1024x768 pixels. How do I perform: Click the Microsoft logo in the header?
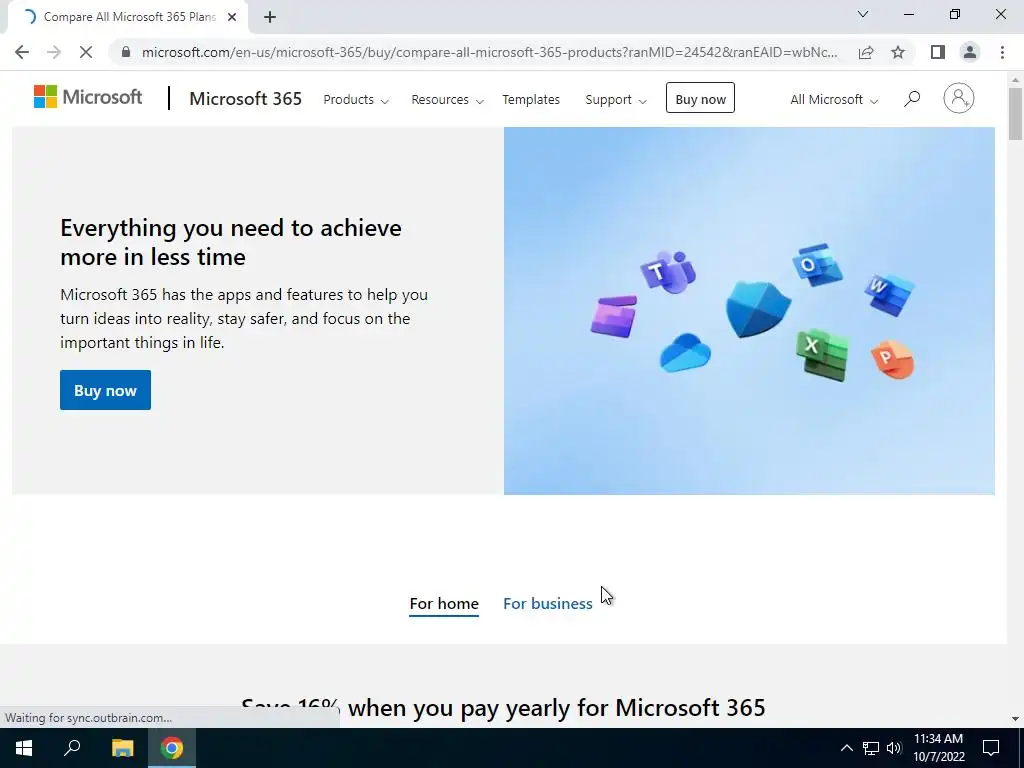88,97
